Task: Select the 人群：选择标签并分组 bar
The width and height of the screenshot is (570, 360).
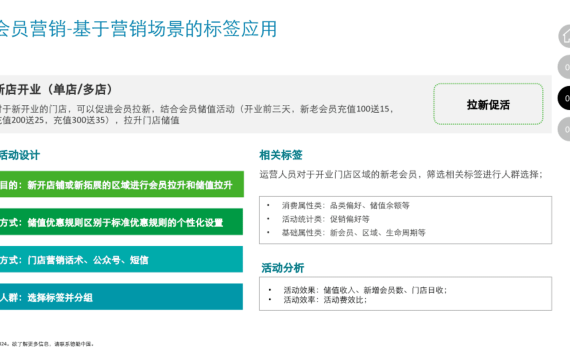Action: click(x=121, y=297)
